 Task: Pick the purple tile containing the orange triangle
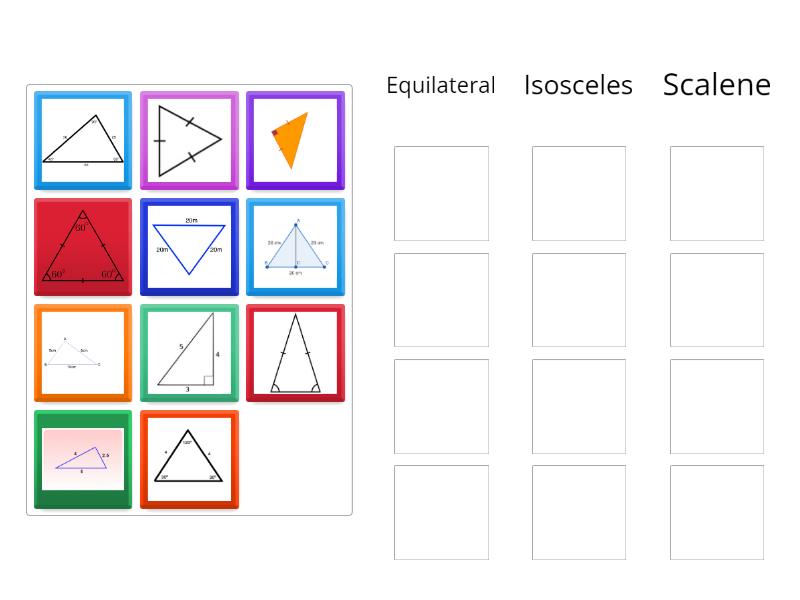pyautogui.click(x=295, y=140)
